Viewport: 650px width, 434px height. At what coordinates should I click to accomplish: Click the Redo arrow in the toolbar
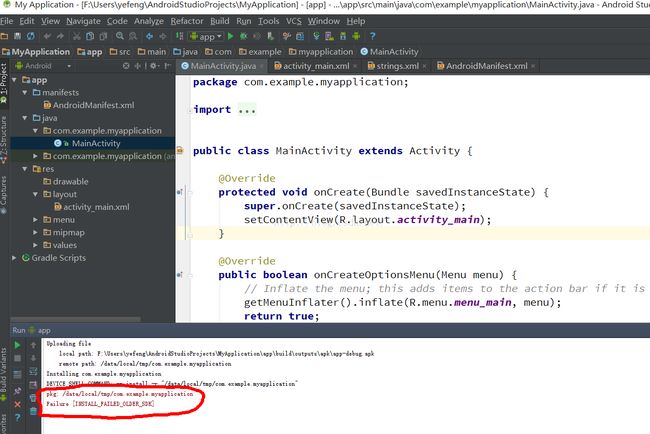[x=61, y=36]
